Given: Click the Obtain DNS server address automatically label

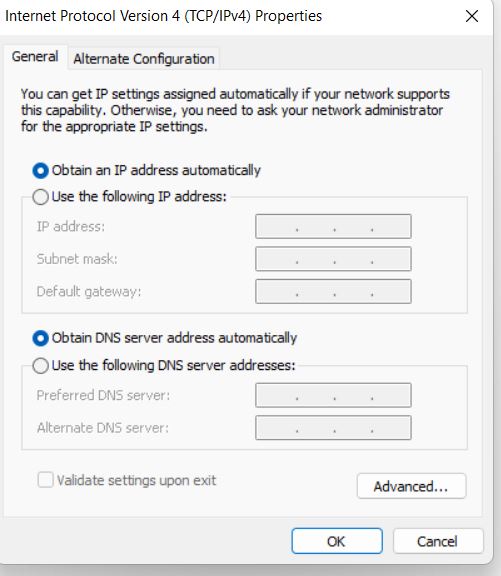Looking at the screenshot, I should tap(174, 338).
